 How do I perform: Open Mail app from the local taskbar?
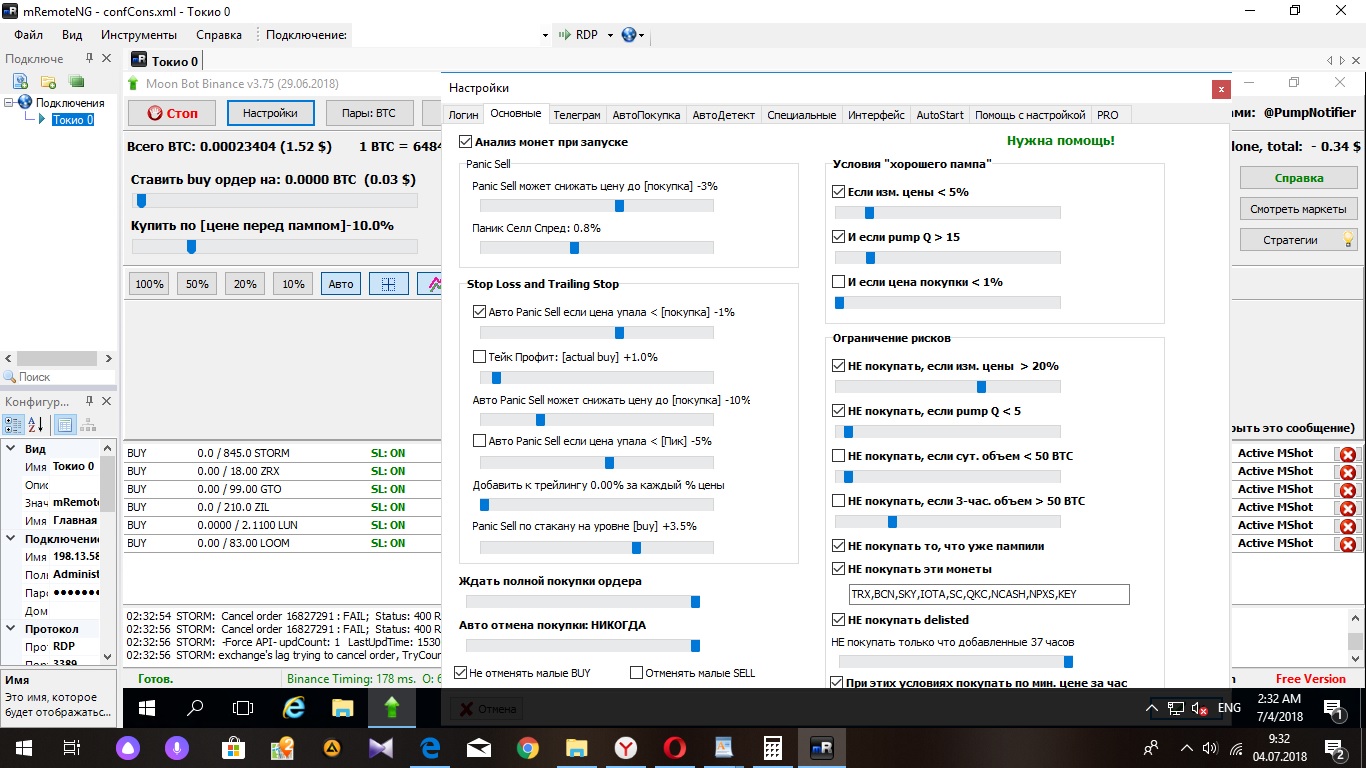coord(479,748)
